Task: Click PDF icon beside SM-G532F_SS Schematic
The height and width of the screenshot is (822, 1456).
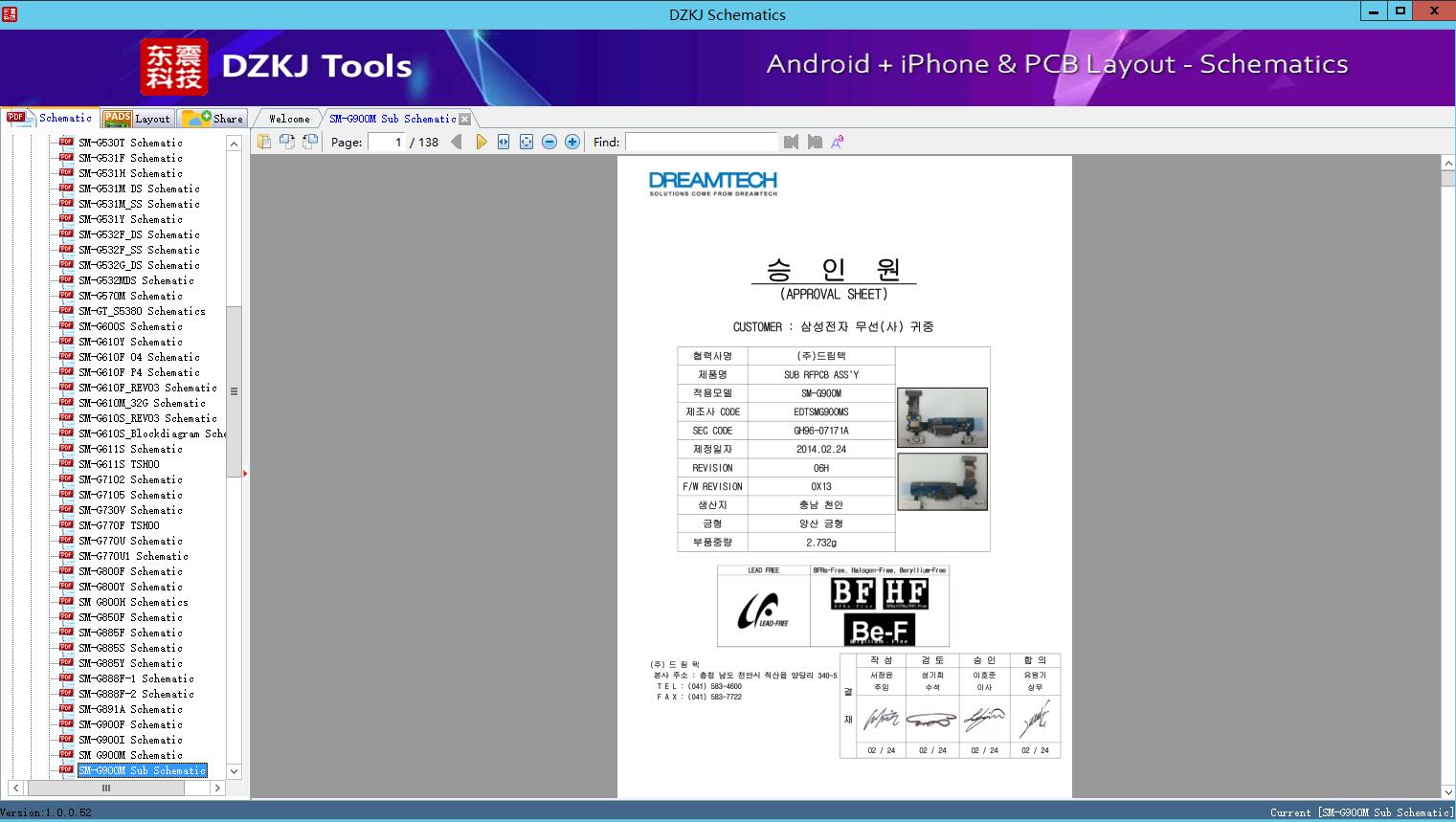Action: tap(66, 250)
